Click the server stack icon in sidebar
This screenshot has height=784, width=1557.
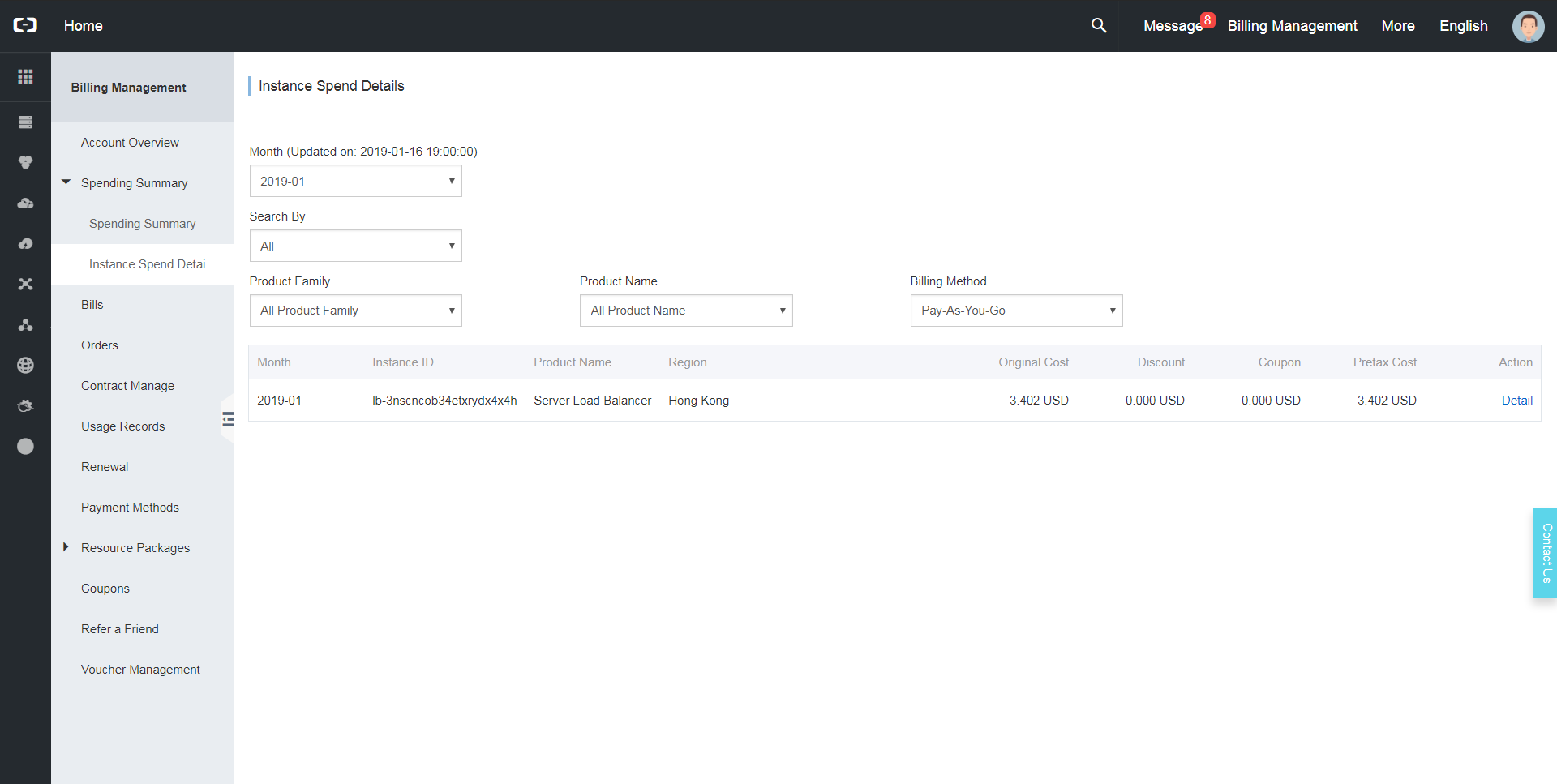coord(25,122)
